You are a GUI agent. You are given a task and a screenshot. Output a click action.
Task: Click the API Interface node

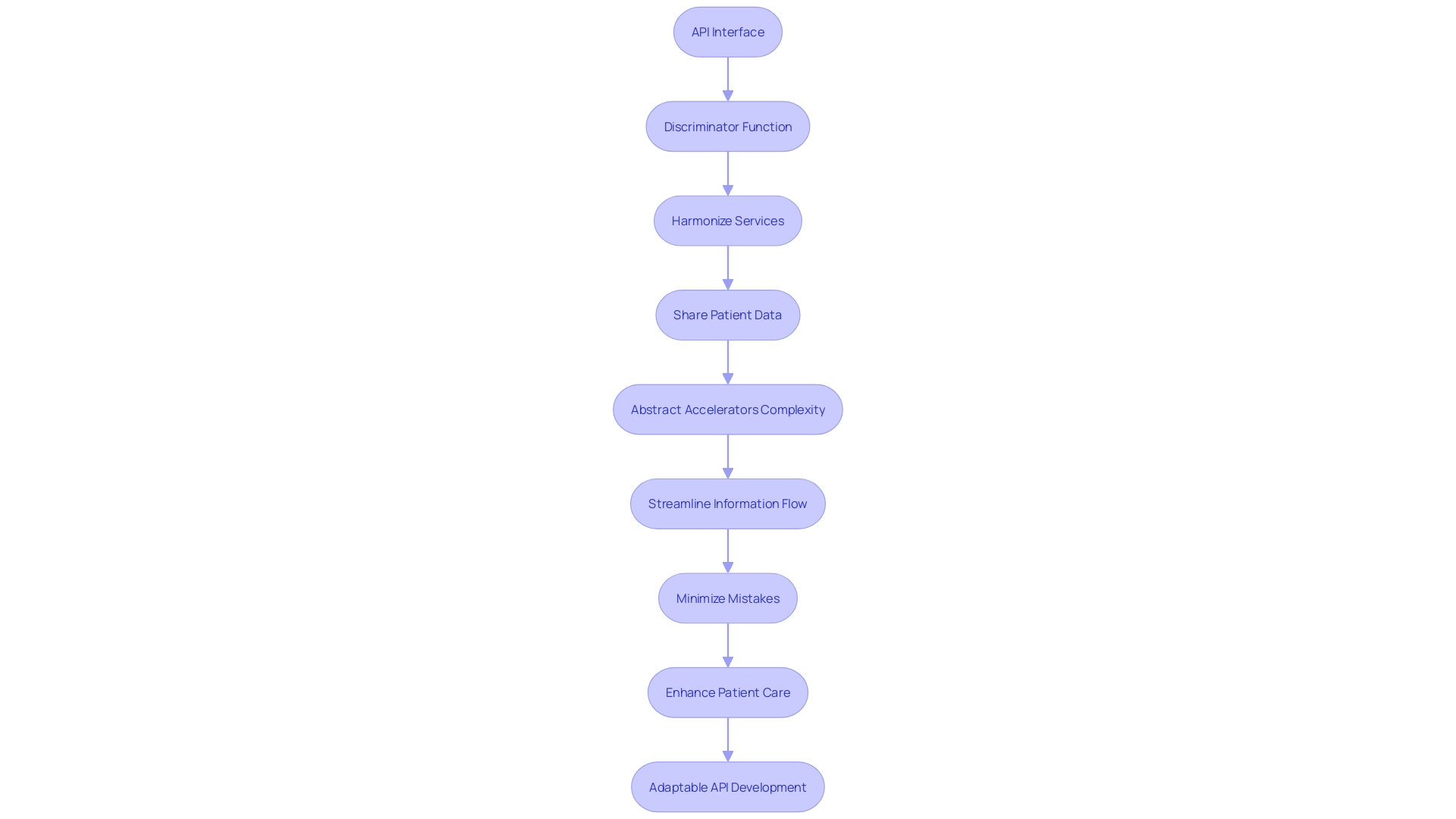click(x=728, y=31)
